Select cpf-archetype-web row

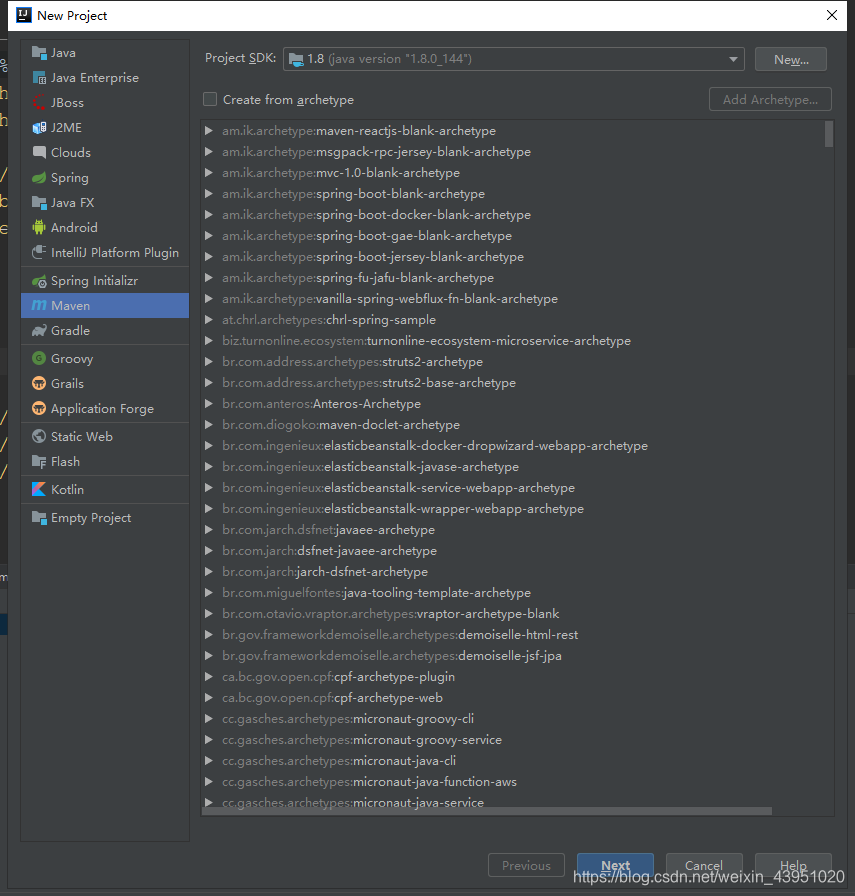(x=513, y=698)
